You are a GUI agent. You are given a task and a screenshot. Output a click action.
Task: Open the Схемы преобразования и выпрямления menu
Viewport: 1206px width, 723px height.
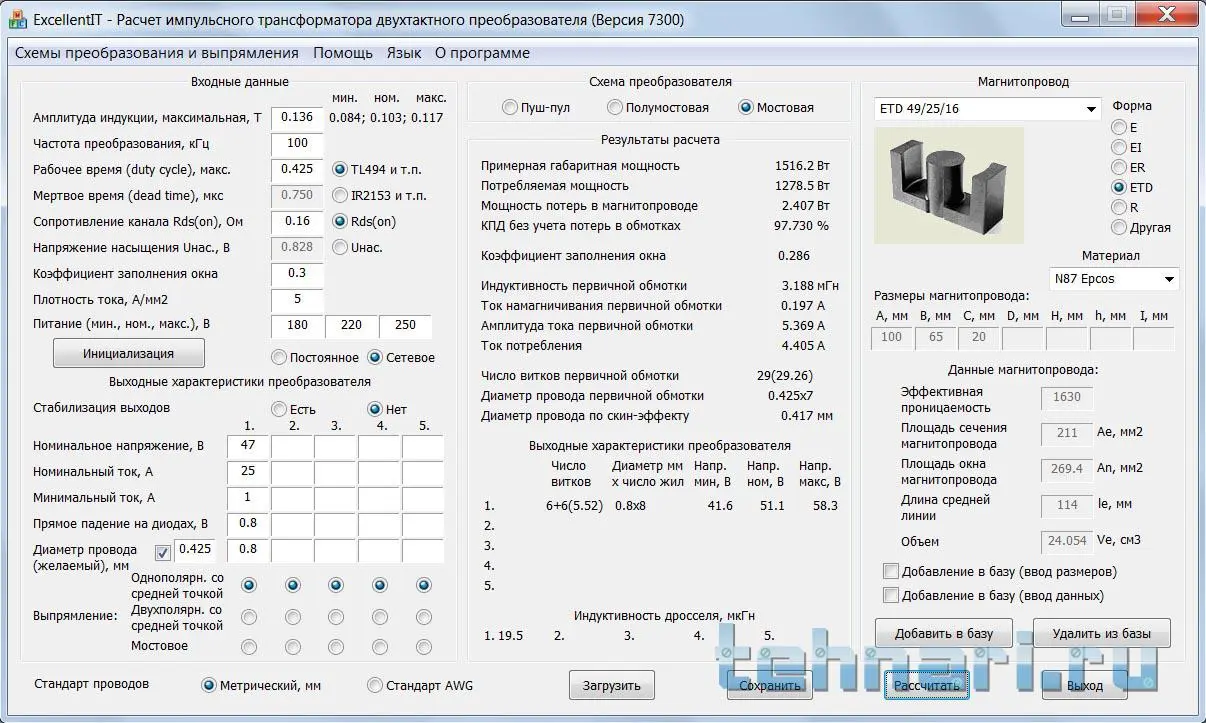156,53
